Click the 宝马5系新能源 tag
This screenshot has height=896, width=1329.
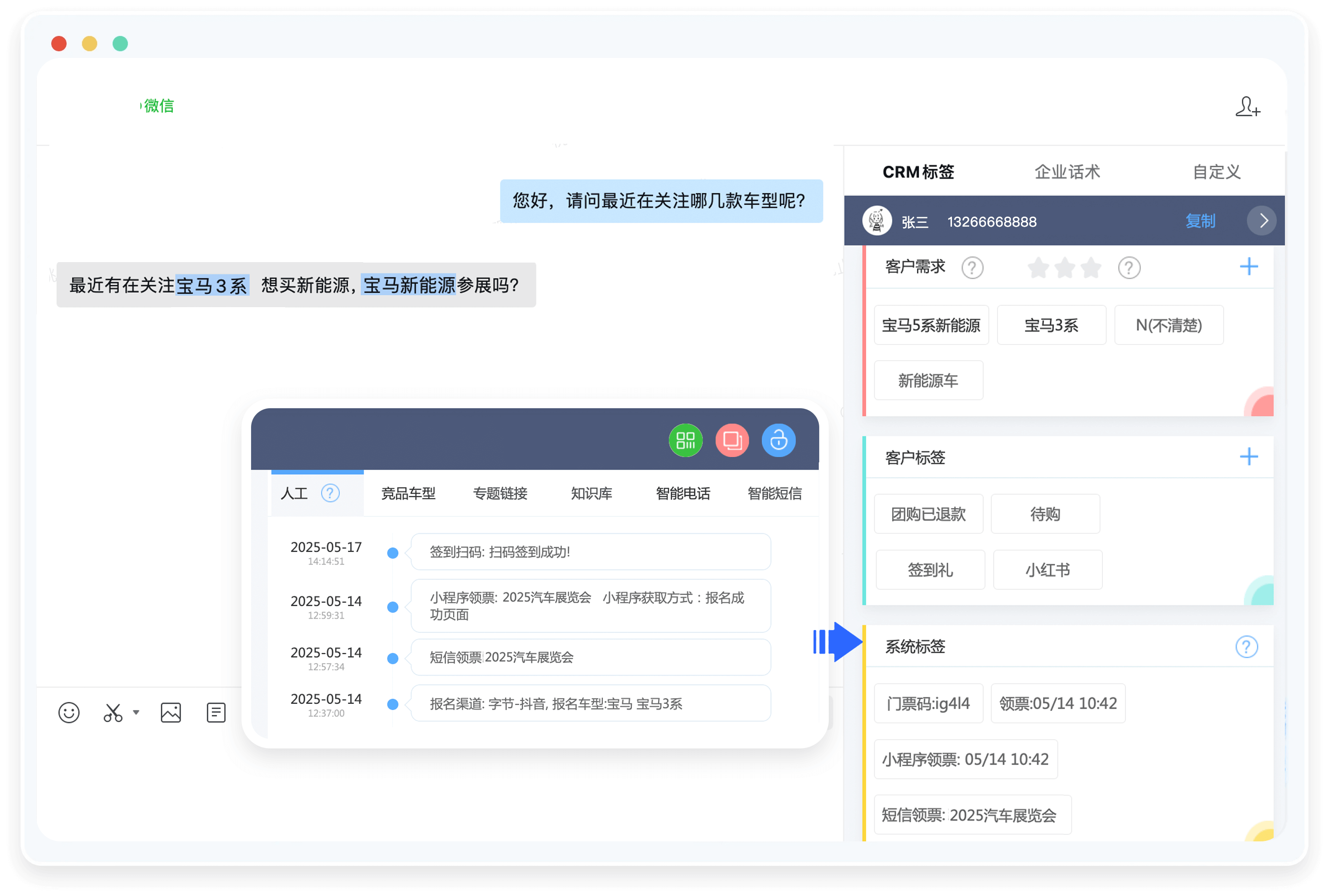[931, 324]
